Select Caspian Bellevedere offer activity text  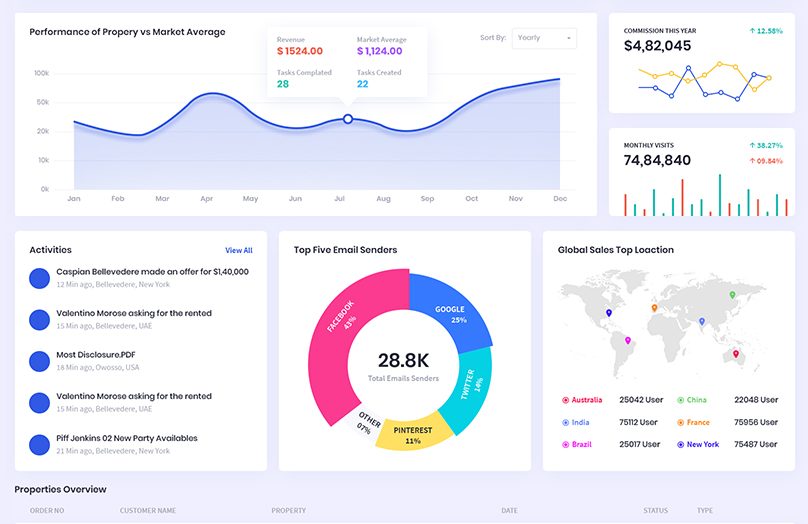pyautogui.click(x=153, y=272)
